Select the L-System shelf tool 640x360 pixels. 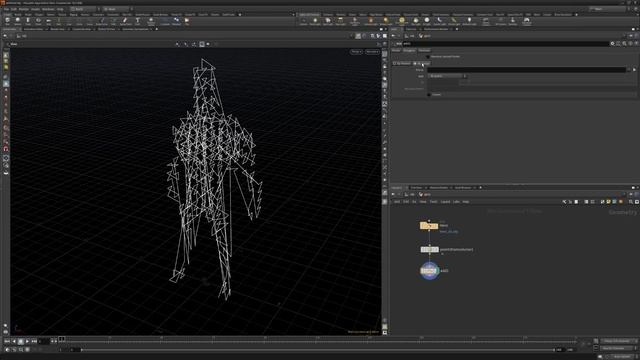(x=165, y=21)
